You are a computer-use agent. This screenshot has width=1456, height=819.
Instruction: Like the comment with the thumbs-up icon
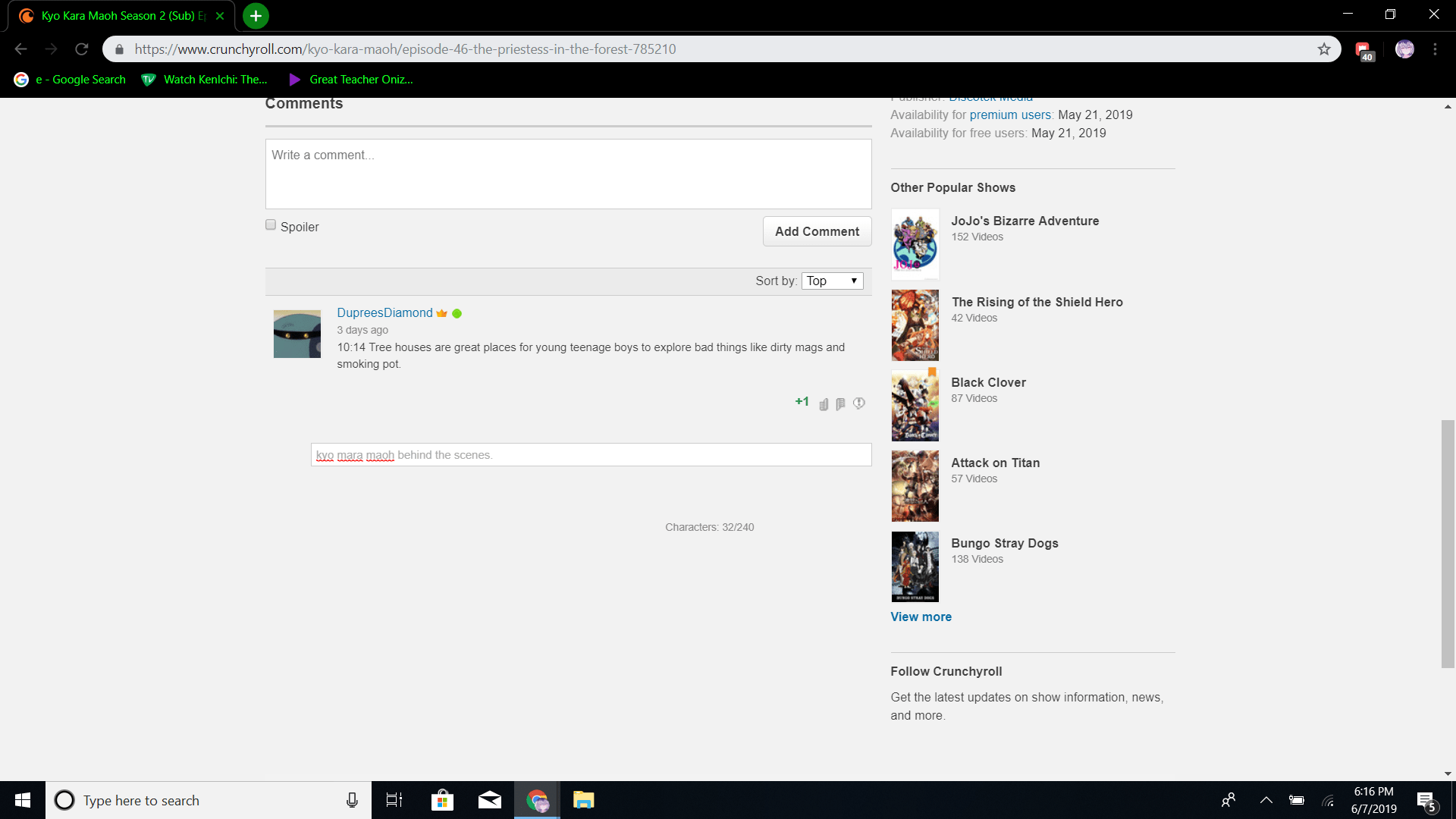(x=824, y=403)
